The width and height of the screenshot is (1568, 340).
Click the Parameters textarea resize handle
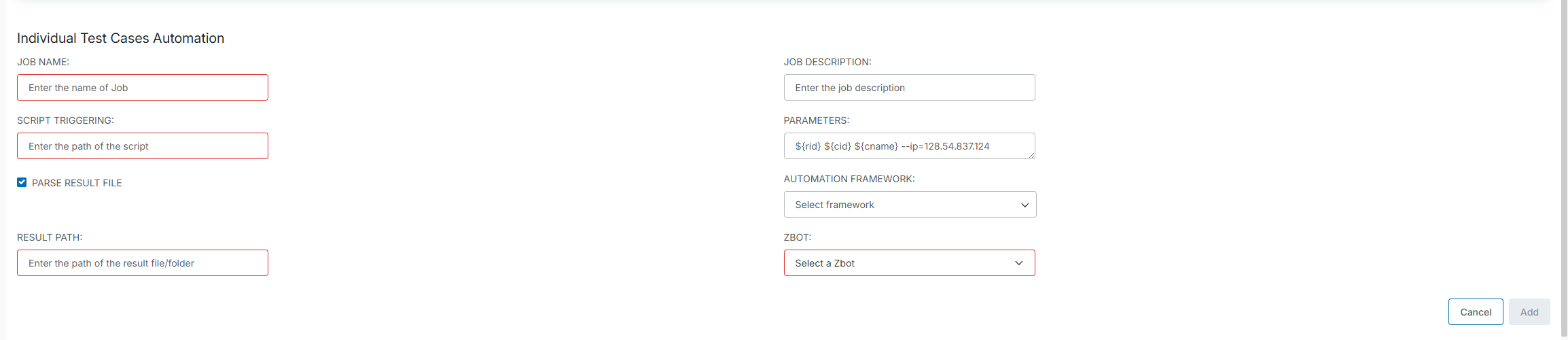1031,156
